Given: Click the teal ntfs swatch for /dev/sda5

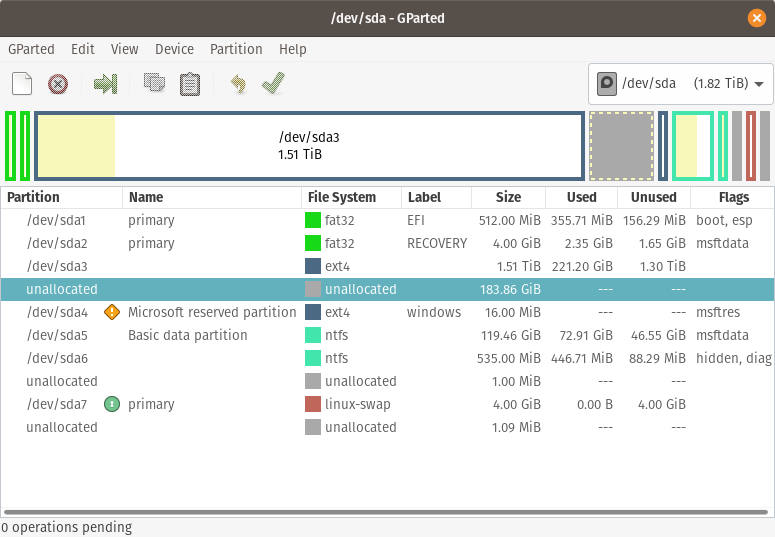Looking at the screenshot, I should click(313, 335).
